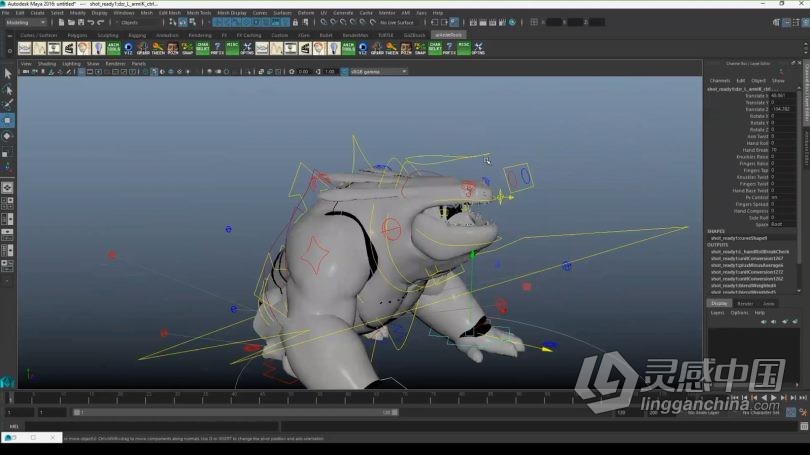This screenshot has height=455, width=810.
Task: Click the MEL command line input
Action: pyautogui.click(x=152, y=427)
